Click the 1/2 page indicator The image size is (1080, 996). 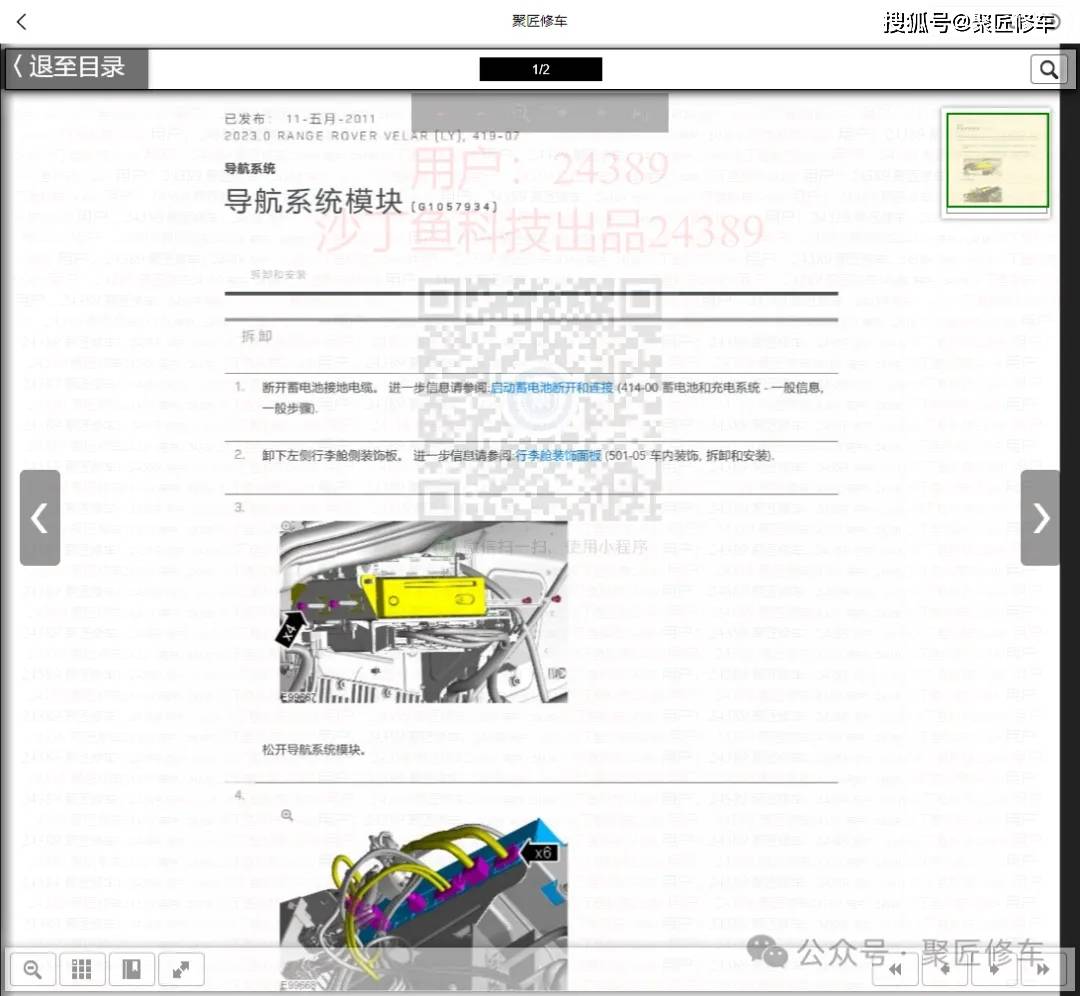pos(541,69)
